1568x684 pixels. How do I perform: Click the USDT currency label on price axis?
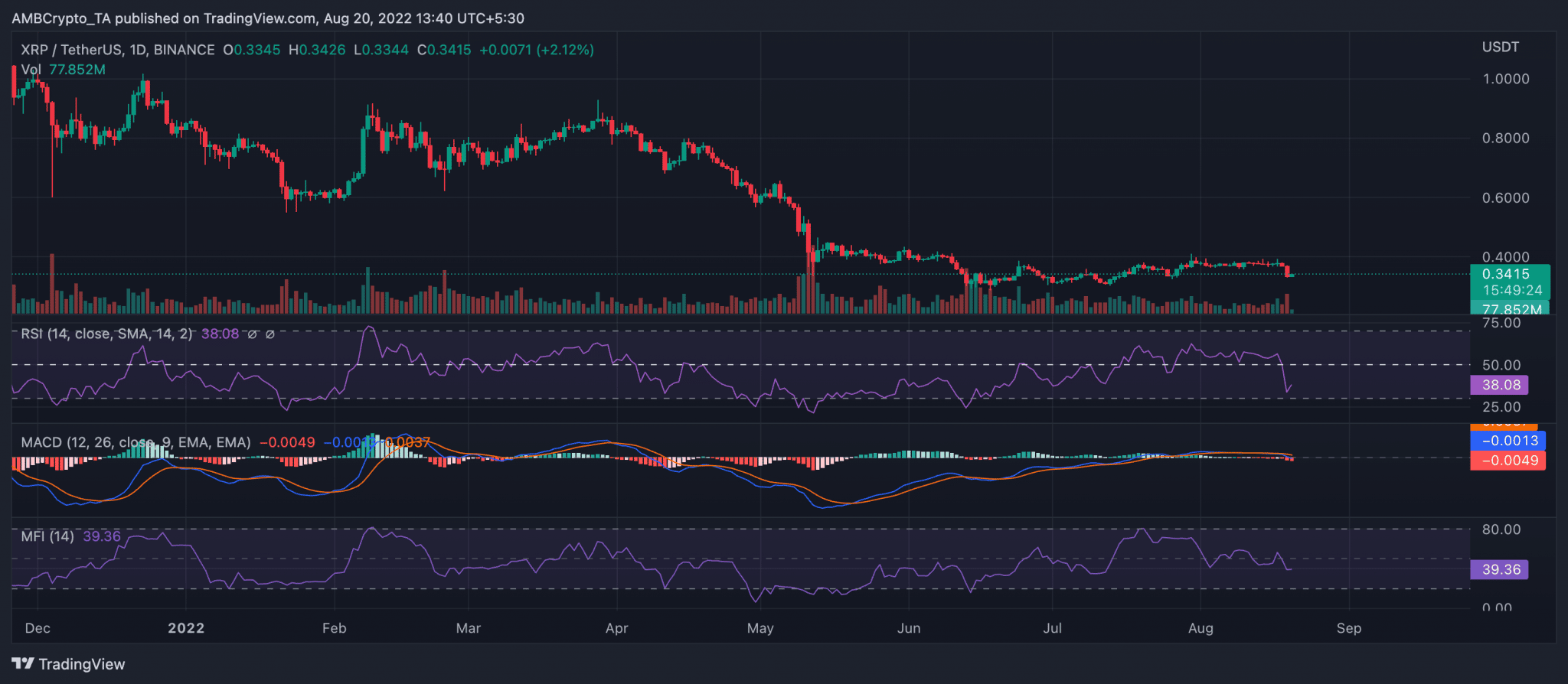[x=1501, y=47]
